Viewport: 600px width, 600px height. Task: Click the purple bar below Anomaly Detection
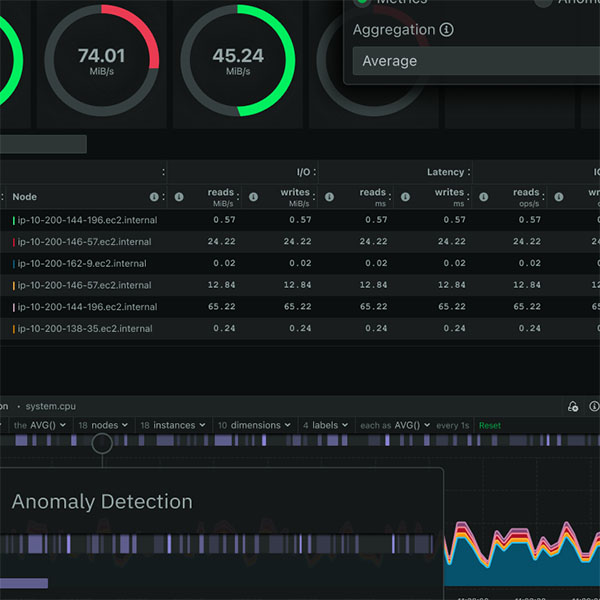[23, 583]
